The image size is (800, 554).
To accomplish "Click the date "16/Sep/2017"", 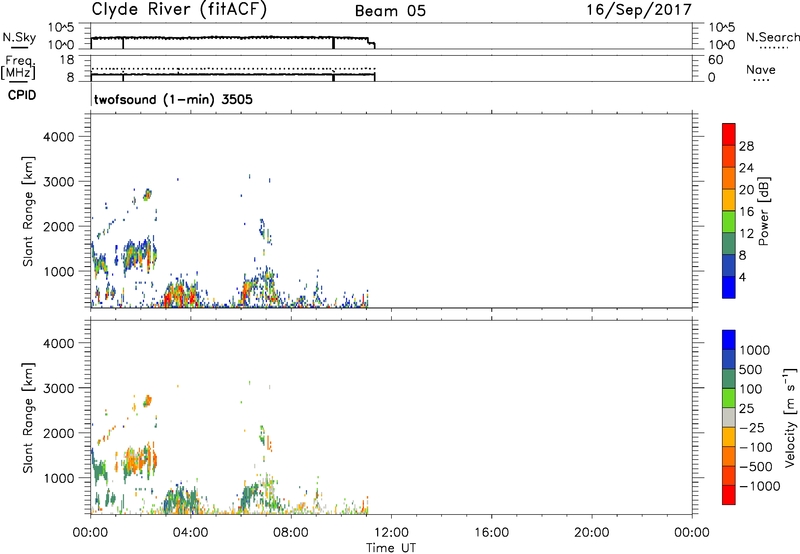I will pos(639,9).
